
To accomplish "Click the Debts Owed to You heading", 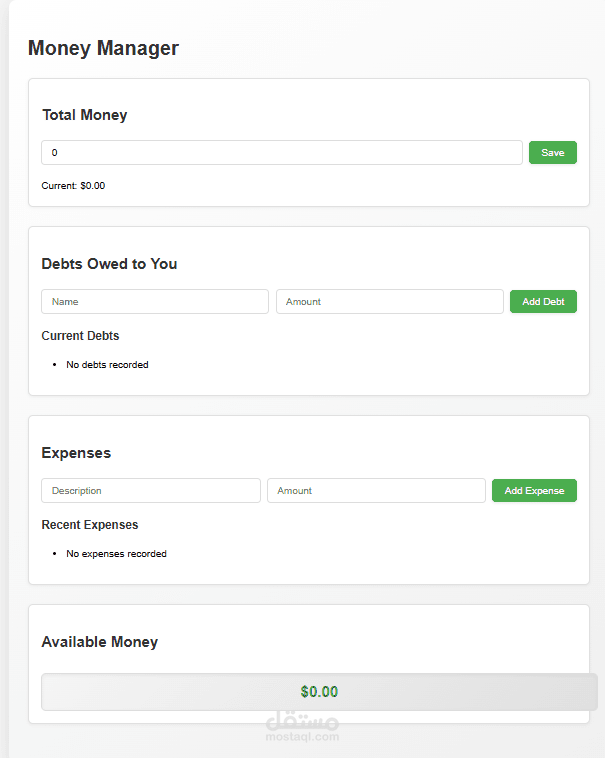I will point(109,264).
